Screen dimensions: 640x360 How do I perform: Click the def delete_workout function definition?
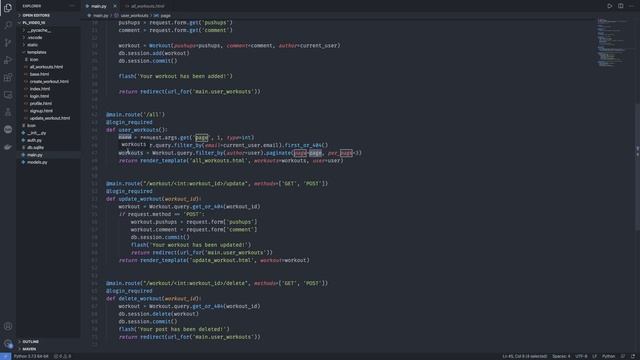[153, 299]
